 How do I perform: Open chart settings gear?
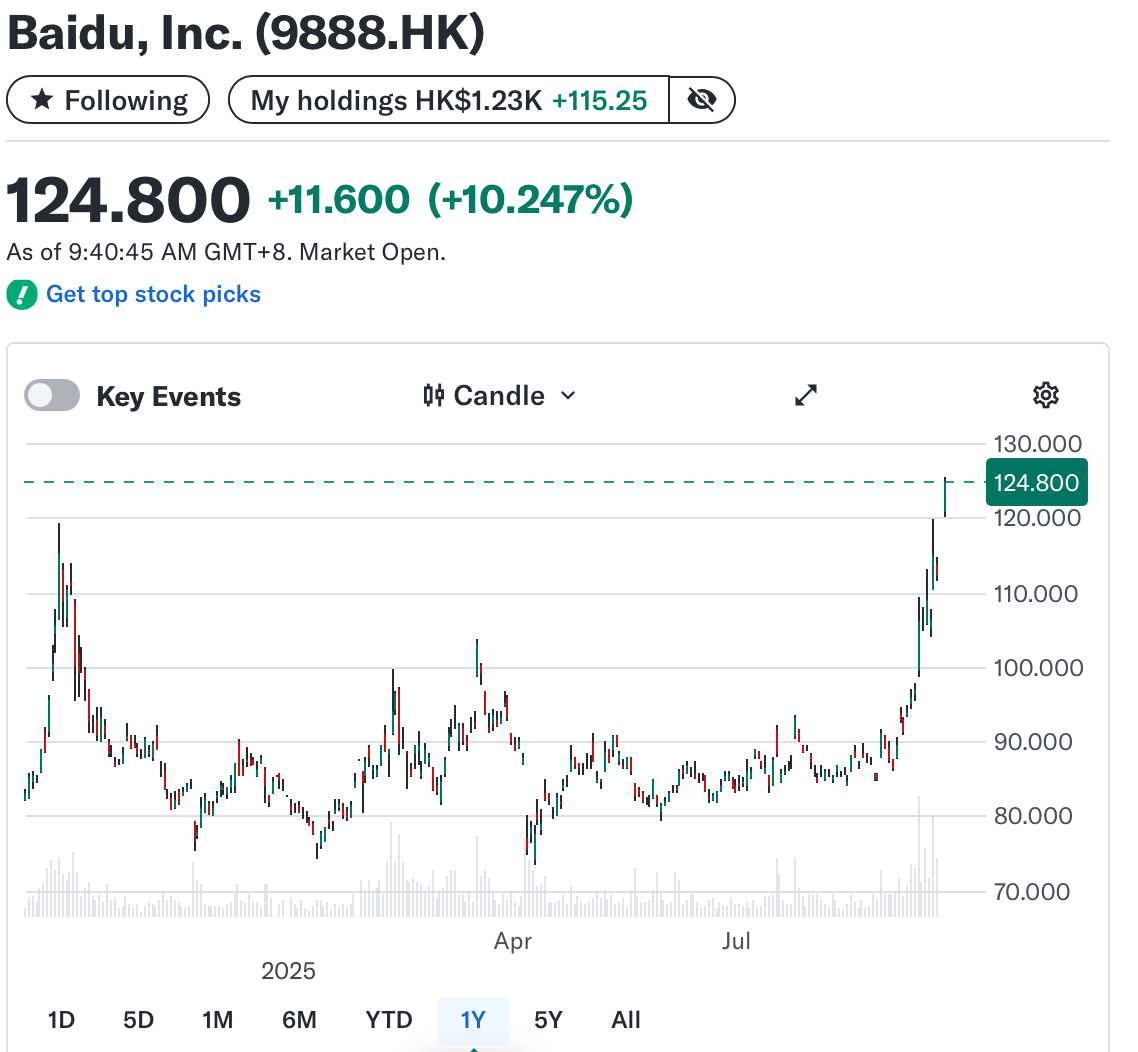[1045, 395]
